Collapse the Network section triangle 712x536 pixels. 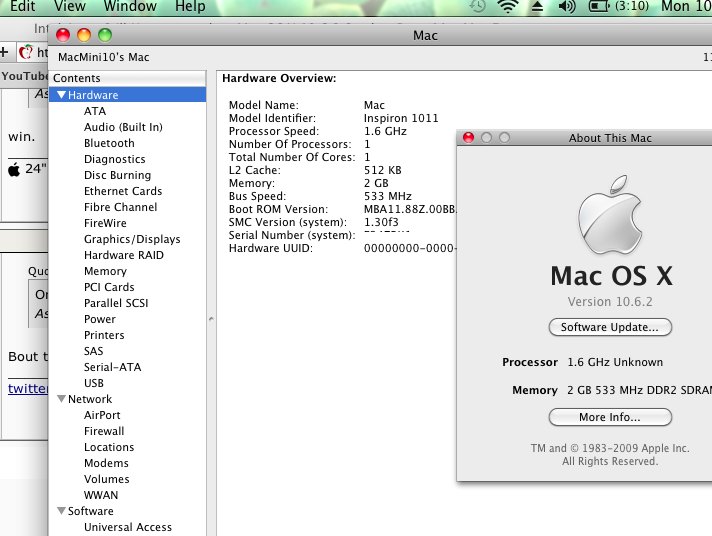tap(61, 399)
